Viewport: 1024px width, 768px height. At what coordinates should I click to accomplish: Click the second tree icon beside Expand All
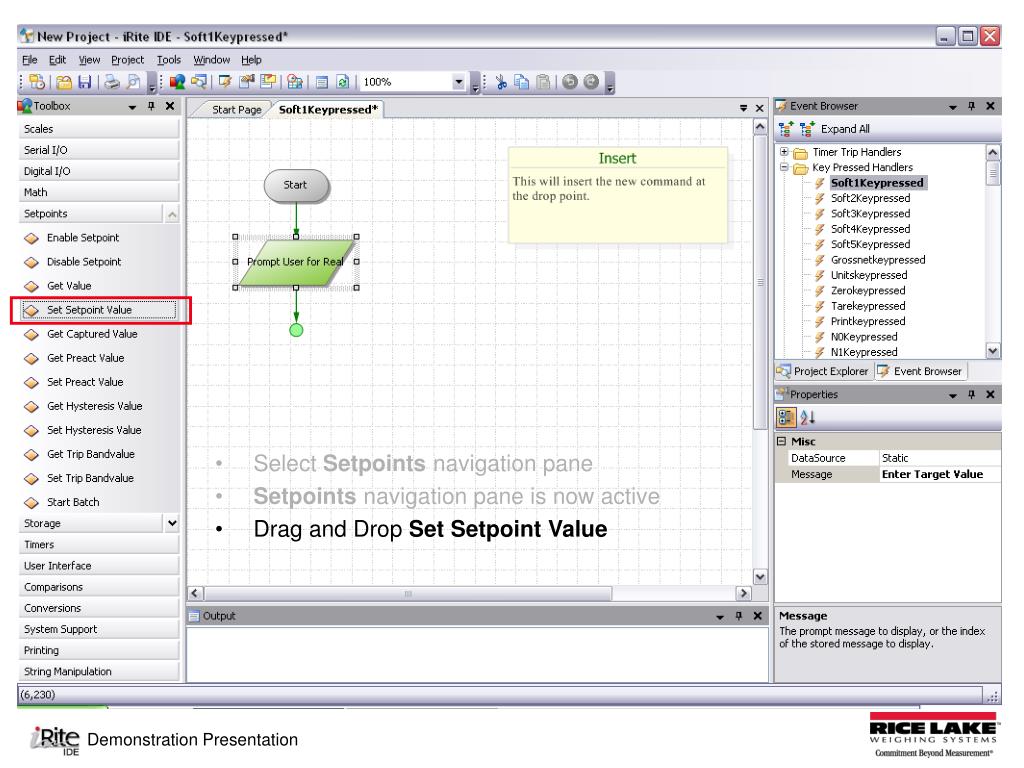tap(807, 129)
